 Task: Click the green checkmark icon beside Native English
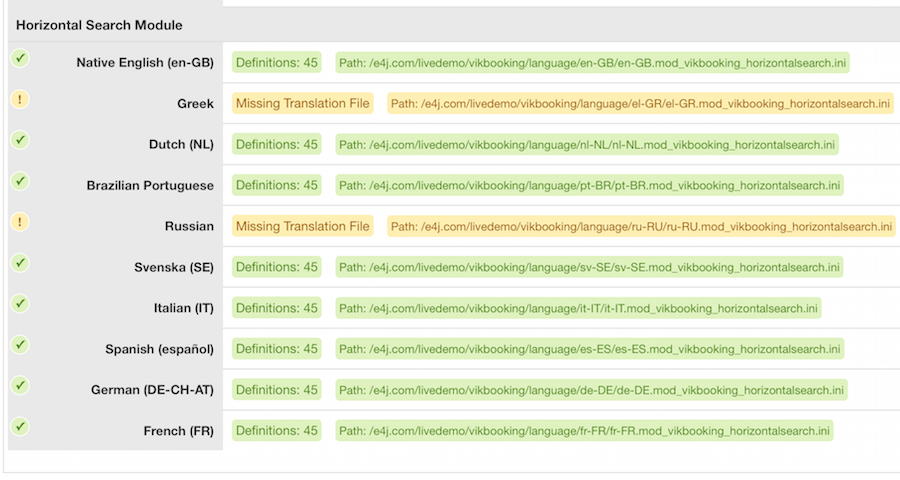[20, 58]
